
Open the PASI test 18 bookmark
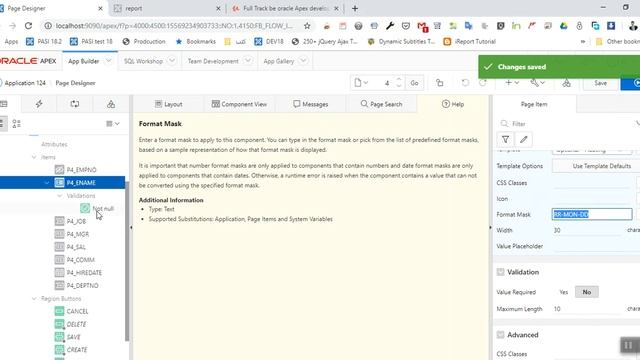(91, 41)
